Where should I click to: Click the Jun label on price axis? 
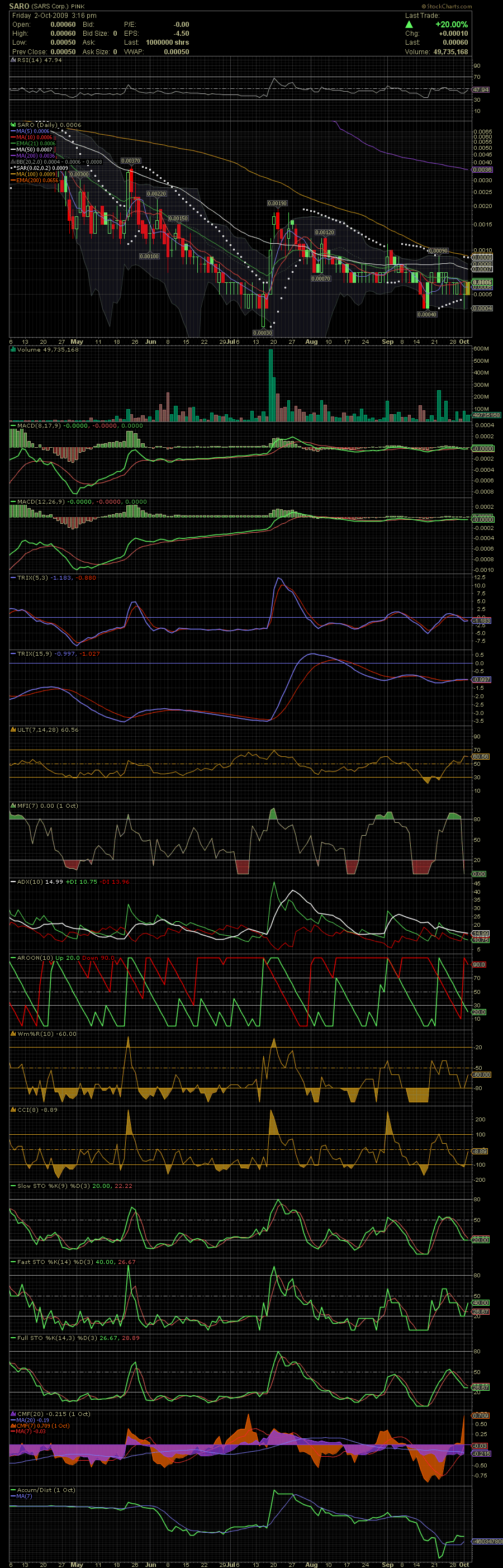(x=151, y=342)
